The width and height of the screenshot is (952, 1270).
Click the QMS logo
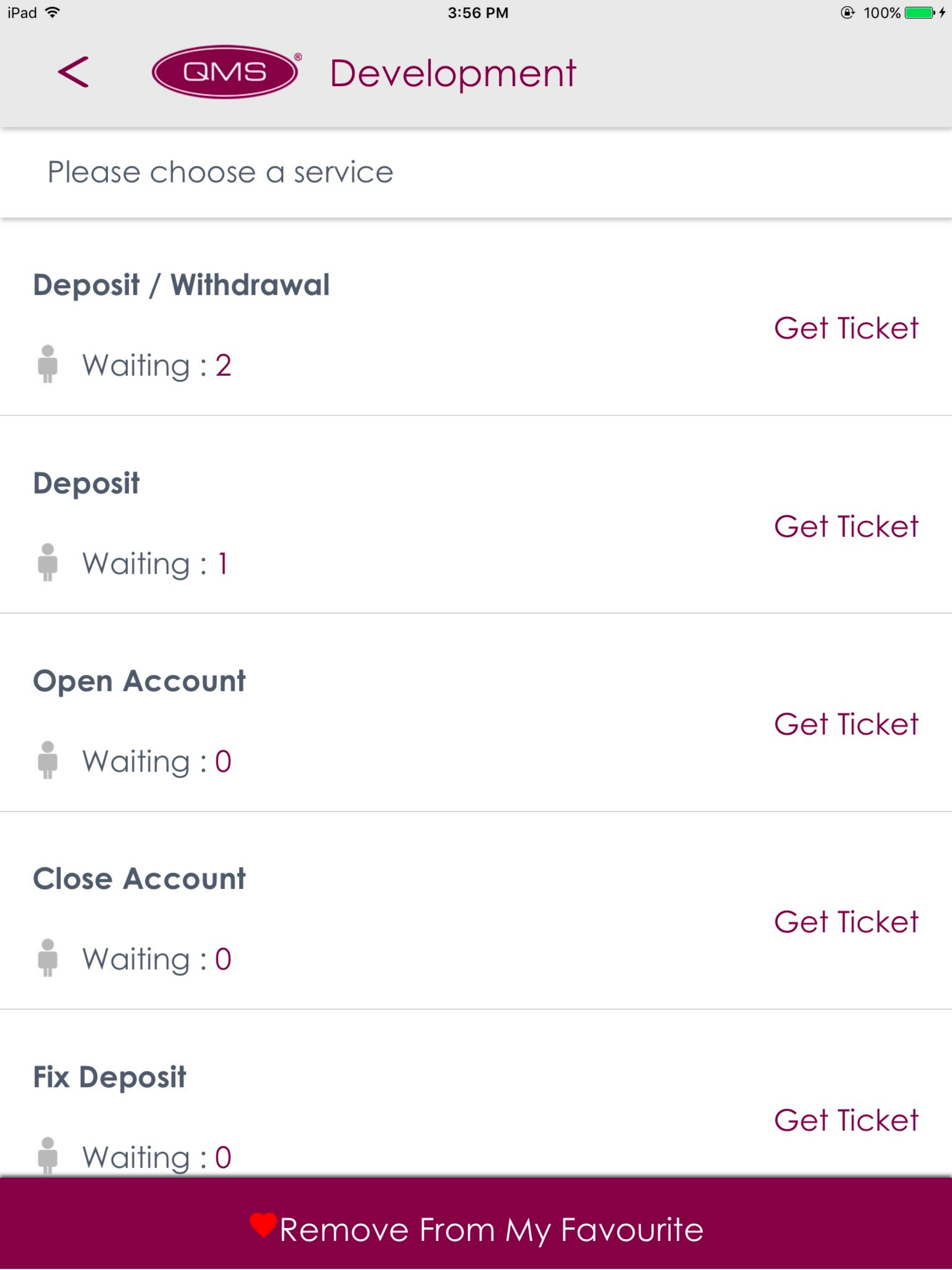coord(225,72)
